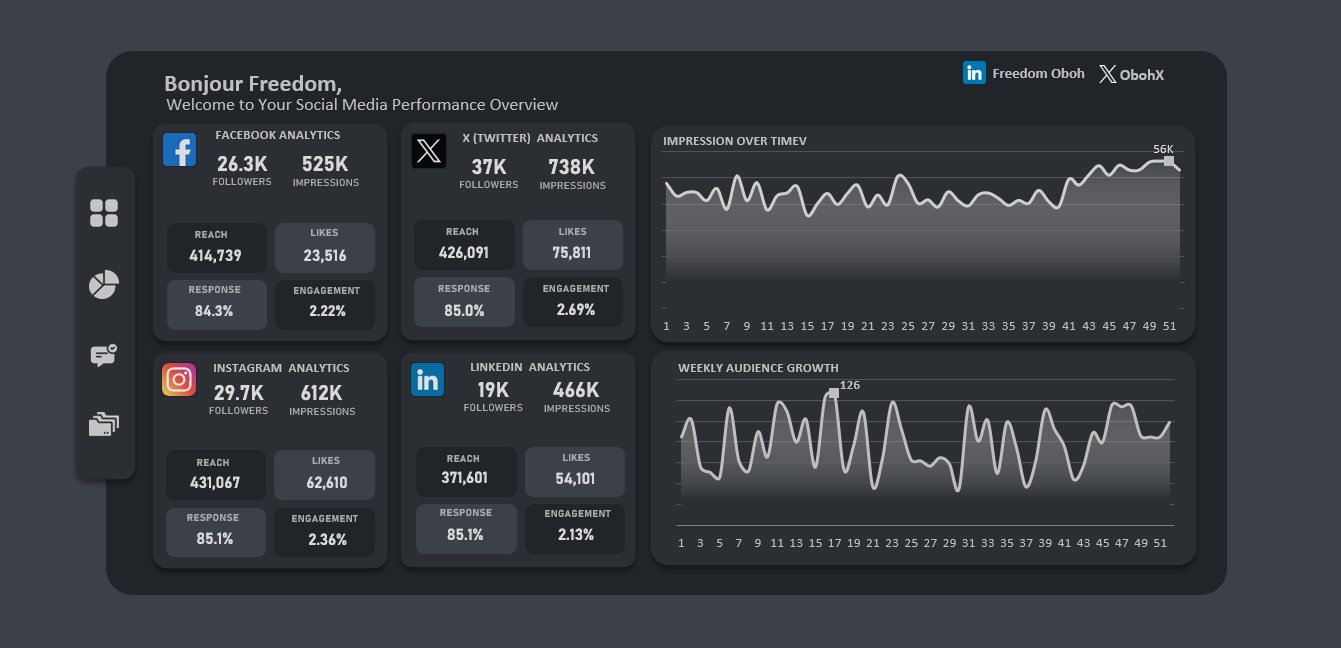Viewport: 1341px width, 648px height.
Task: Click the Instagram logo icon
Action: click(179, 379)
